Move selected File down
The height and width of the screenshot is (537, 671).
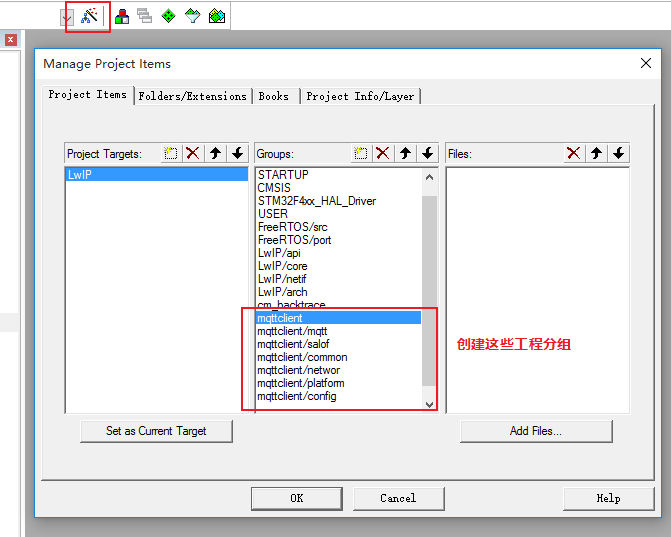click(618, 153)
